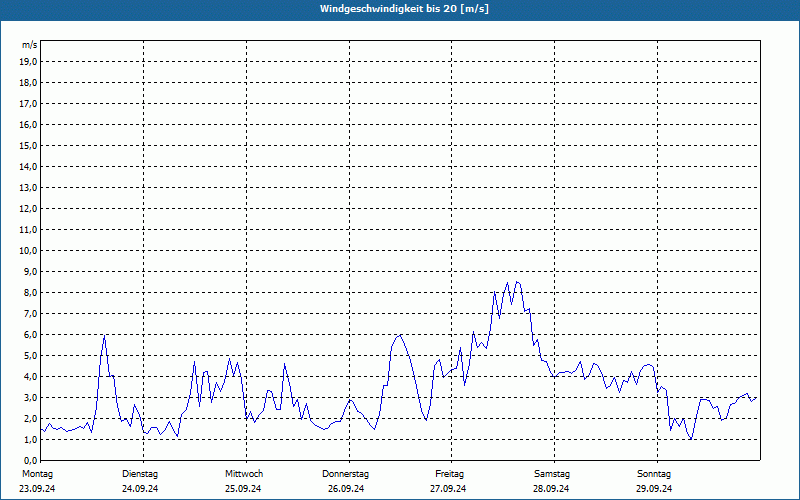Click the 'Montag' day label
The width and height of the screenshot is (800, 500).
[x=37, y=474]
